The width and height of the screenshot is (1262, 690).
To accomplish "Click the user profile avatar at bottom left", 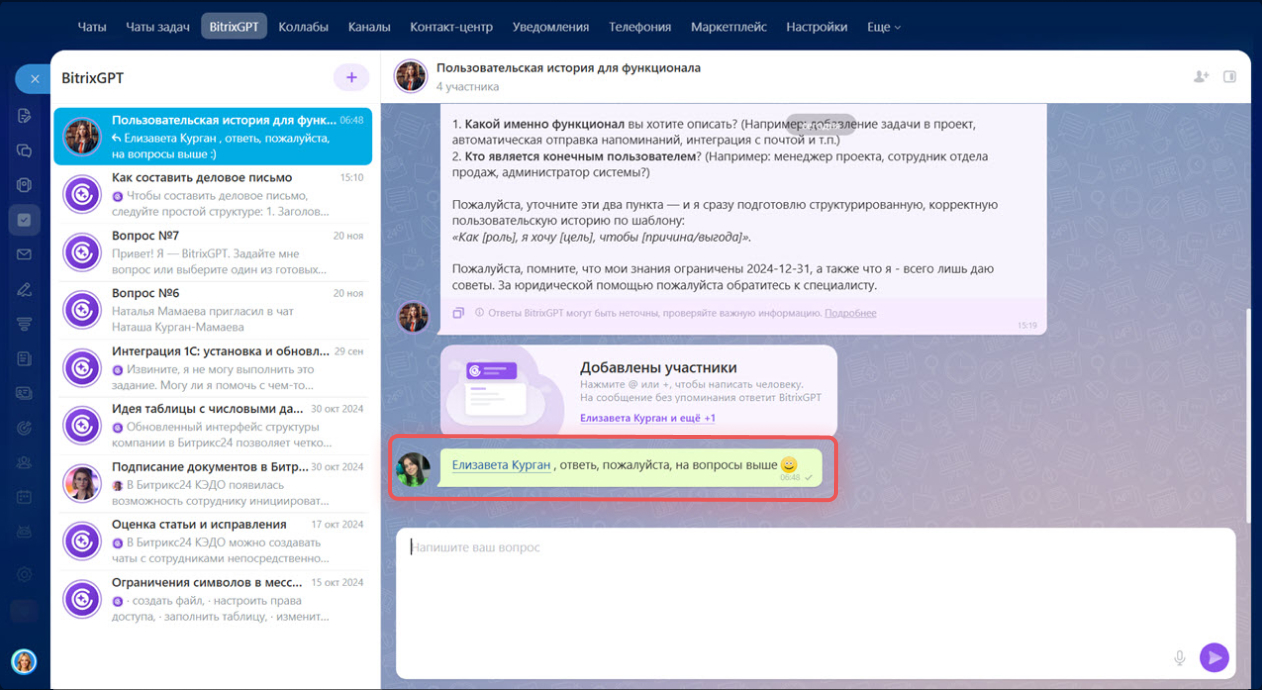I will (24, 661).
